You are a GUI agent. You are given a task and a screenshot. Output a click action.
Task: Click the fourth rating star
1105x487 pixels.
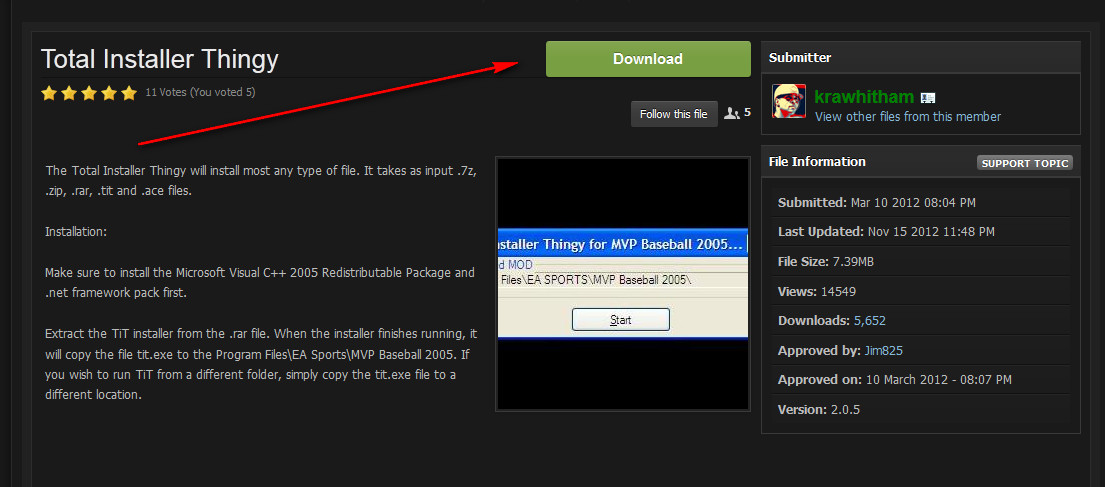109,93
